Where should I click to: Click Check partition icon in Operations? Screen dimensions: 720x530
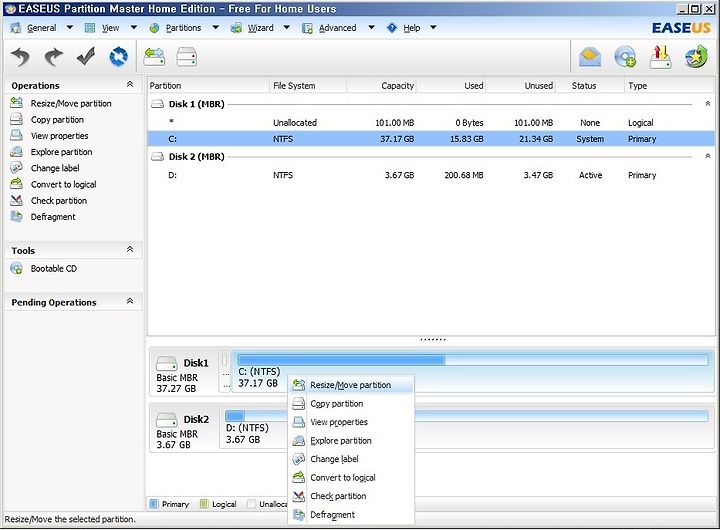point(17,200)
